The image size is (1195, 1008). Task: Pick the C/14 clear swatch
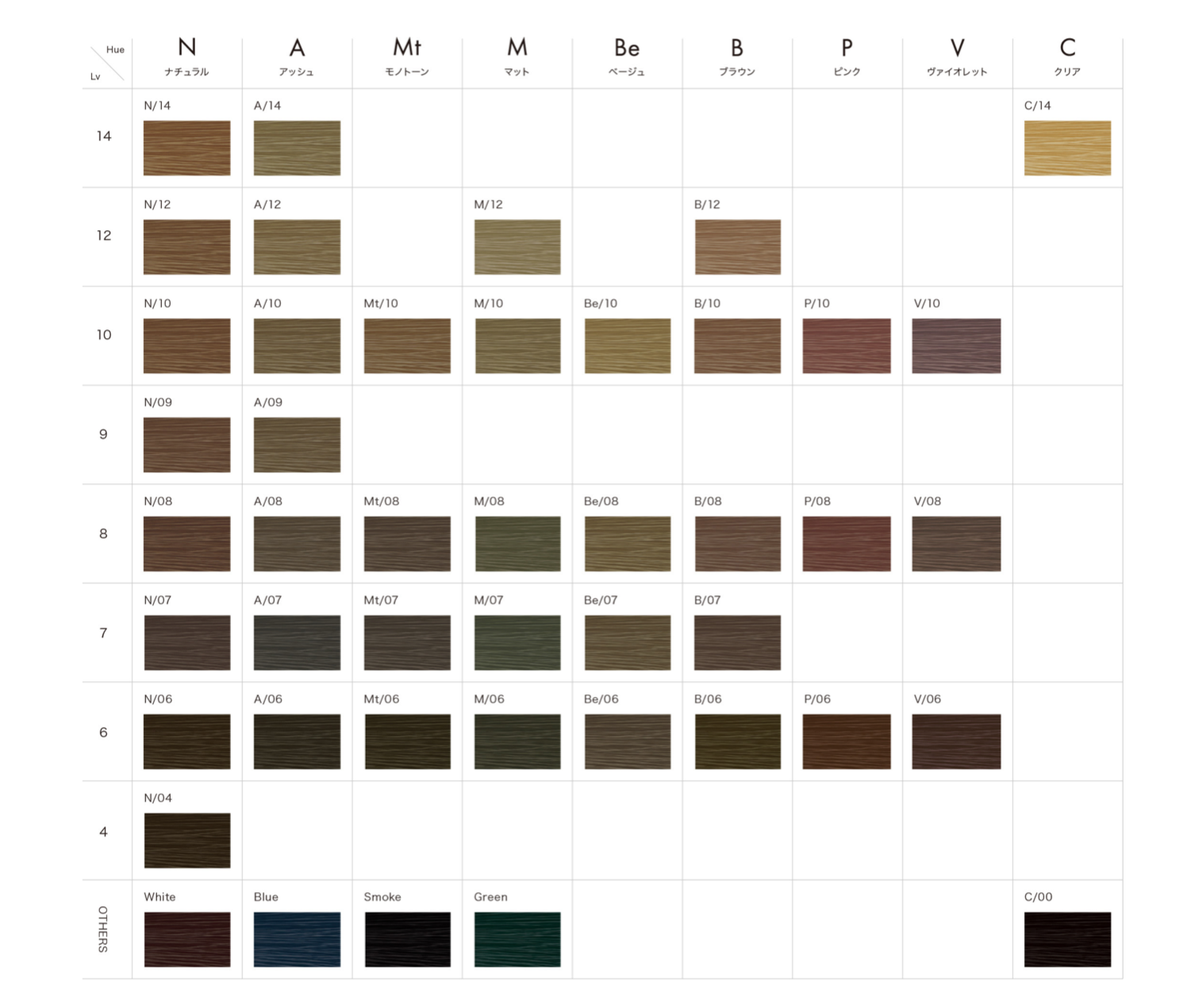[x=1067, y=148]
